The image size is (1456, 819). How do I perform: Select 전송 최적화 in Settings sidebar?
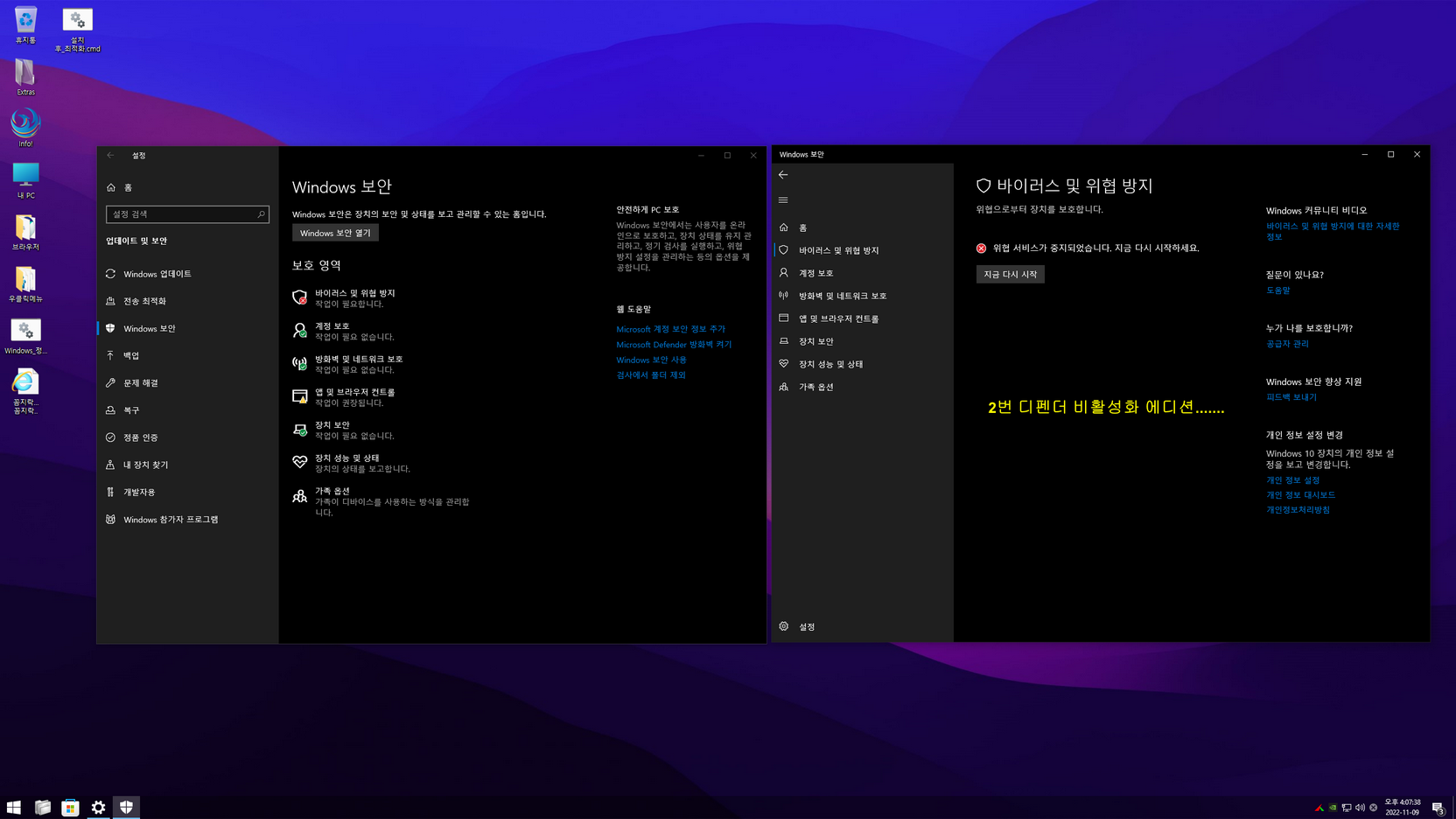tap(187, 301)
